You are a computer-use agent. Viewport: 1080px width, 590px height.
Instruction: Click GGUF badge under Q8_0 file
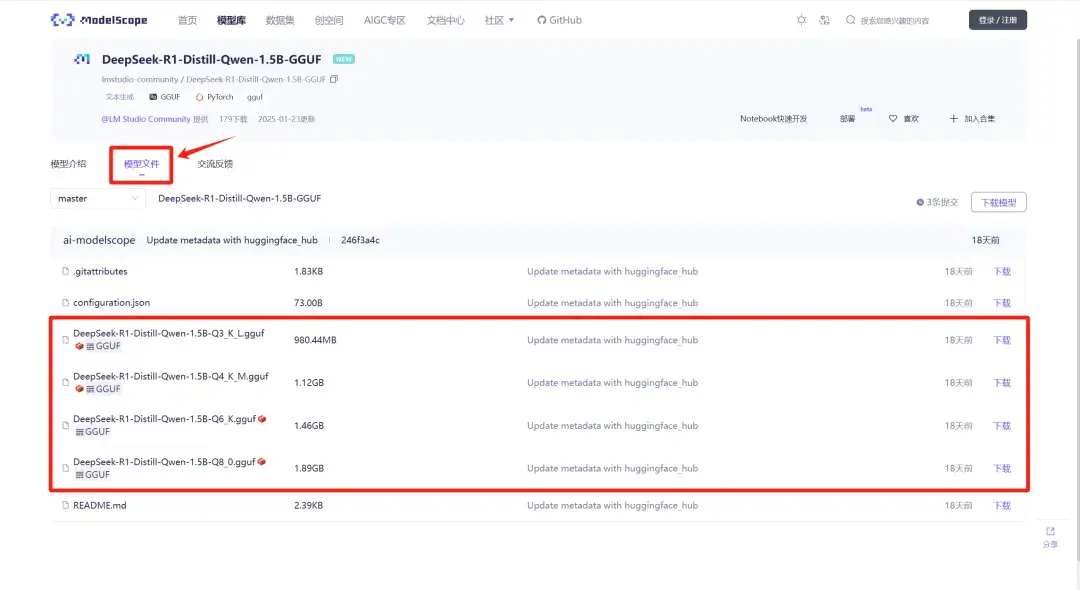coord(92,474)
